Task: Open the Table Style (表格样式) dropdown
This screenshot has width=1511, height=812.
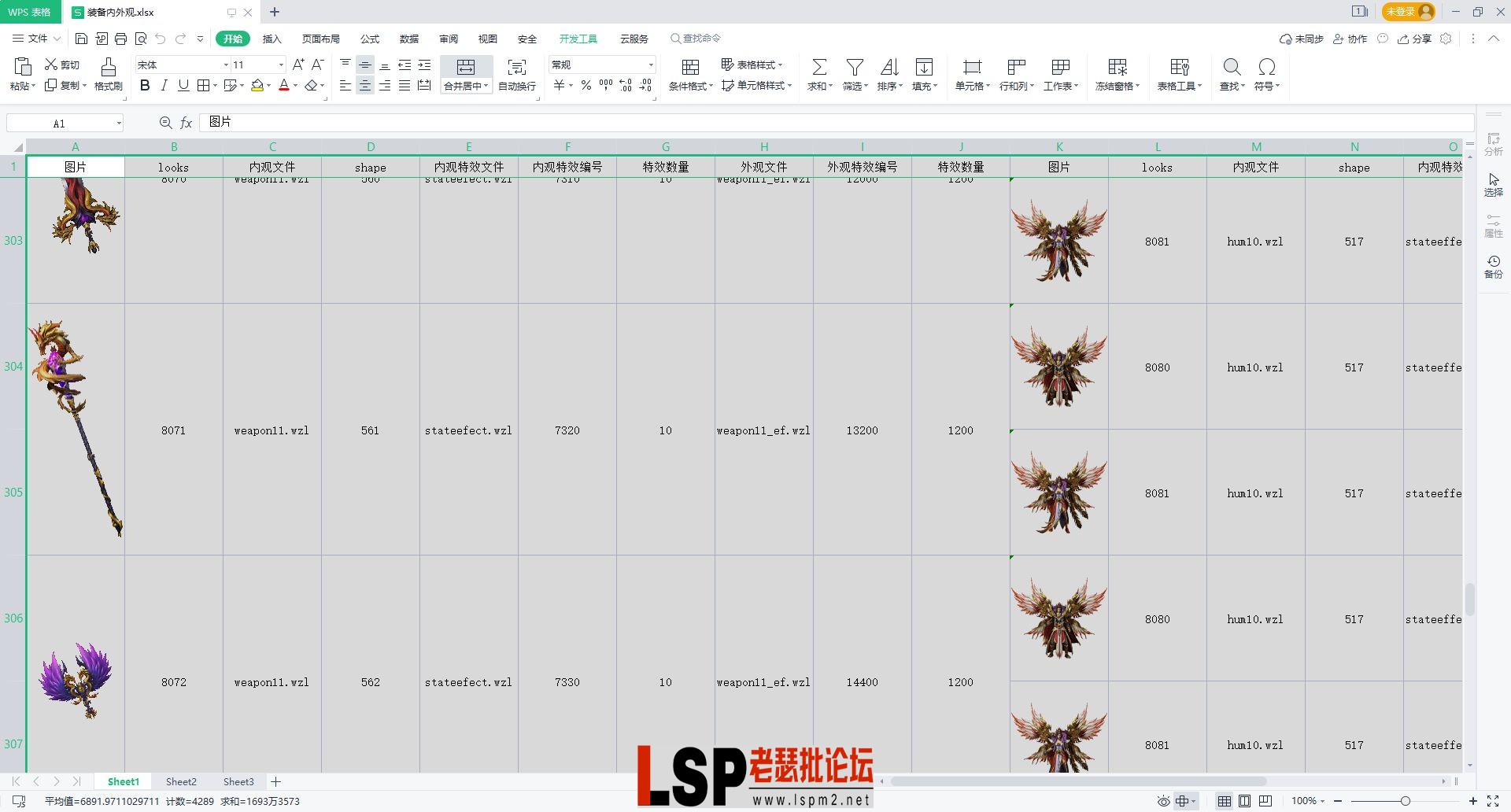Action: 752,65
